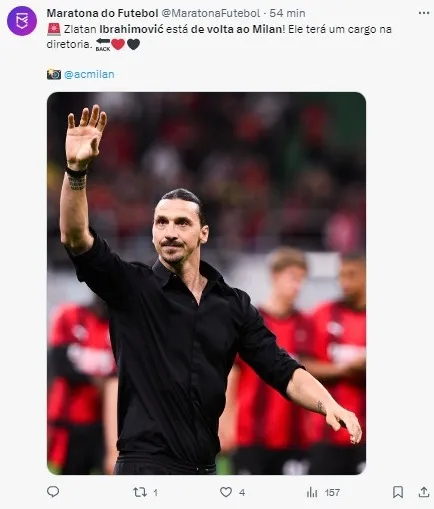Click the camera emoji before @acmilan
434x509 pixels.
click(54, 74)
